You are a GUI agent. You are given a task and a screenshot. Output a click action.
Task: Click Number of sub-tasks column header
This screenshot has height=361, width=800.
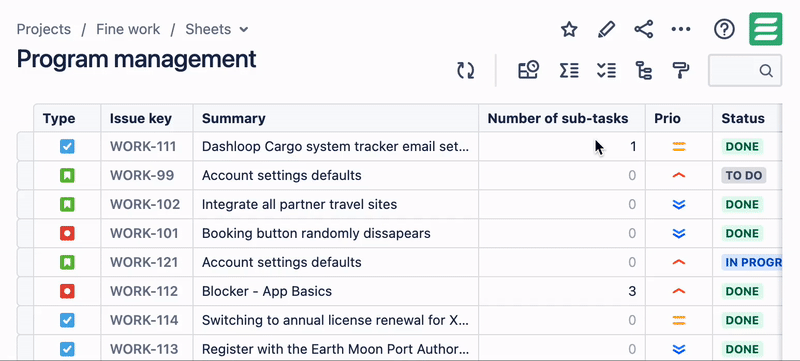coord(562,118)
